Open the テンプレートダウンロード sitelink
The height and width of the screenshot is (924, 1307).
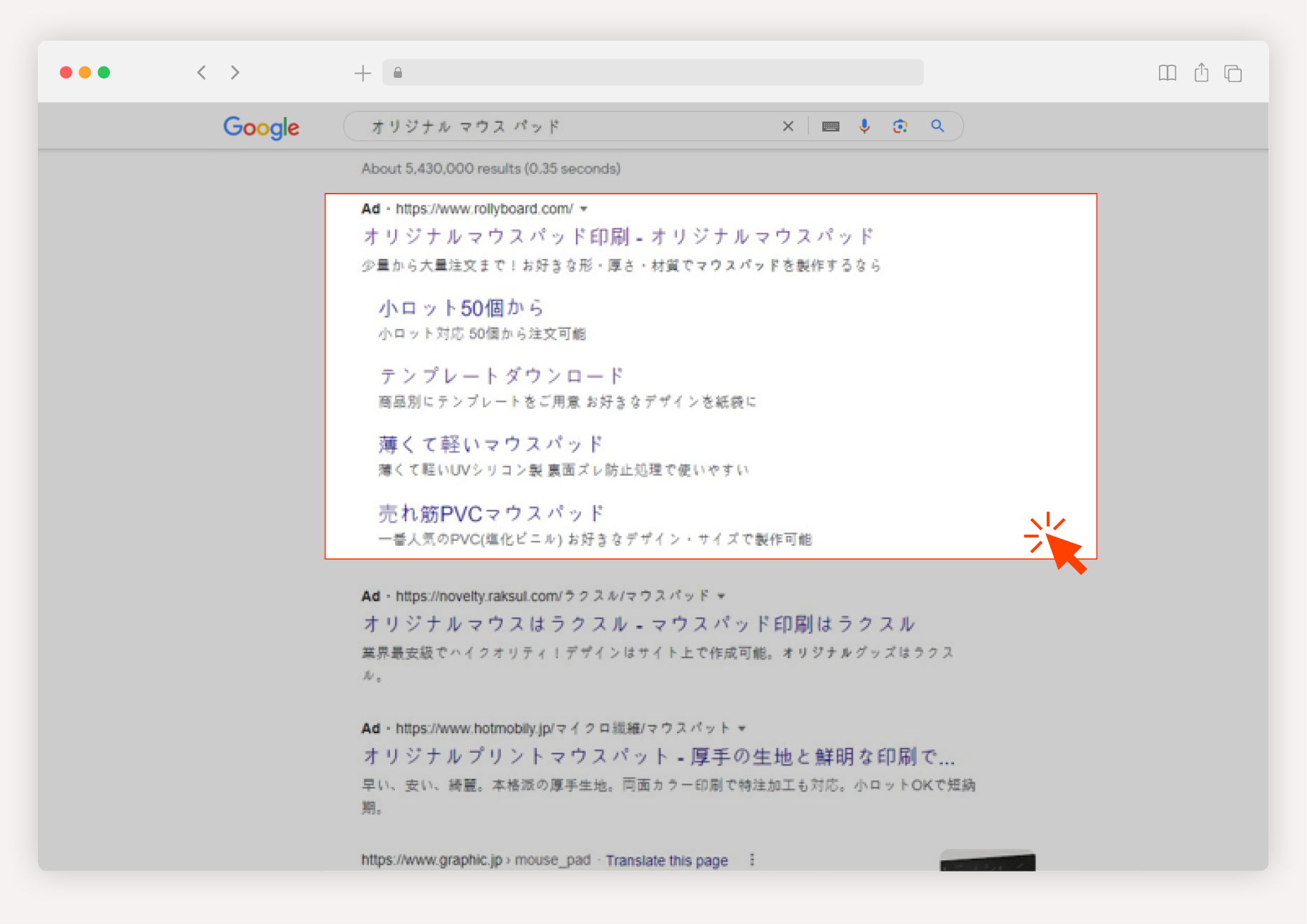[x=501, y=376]
